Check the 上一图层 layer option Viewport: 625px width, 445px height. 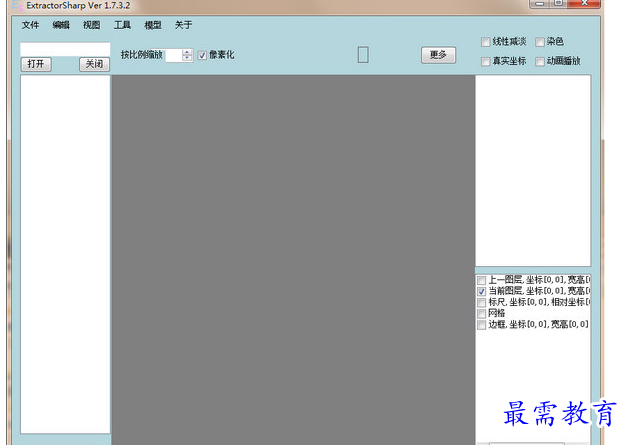(482, 280)
